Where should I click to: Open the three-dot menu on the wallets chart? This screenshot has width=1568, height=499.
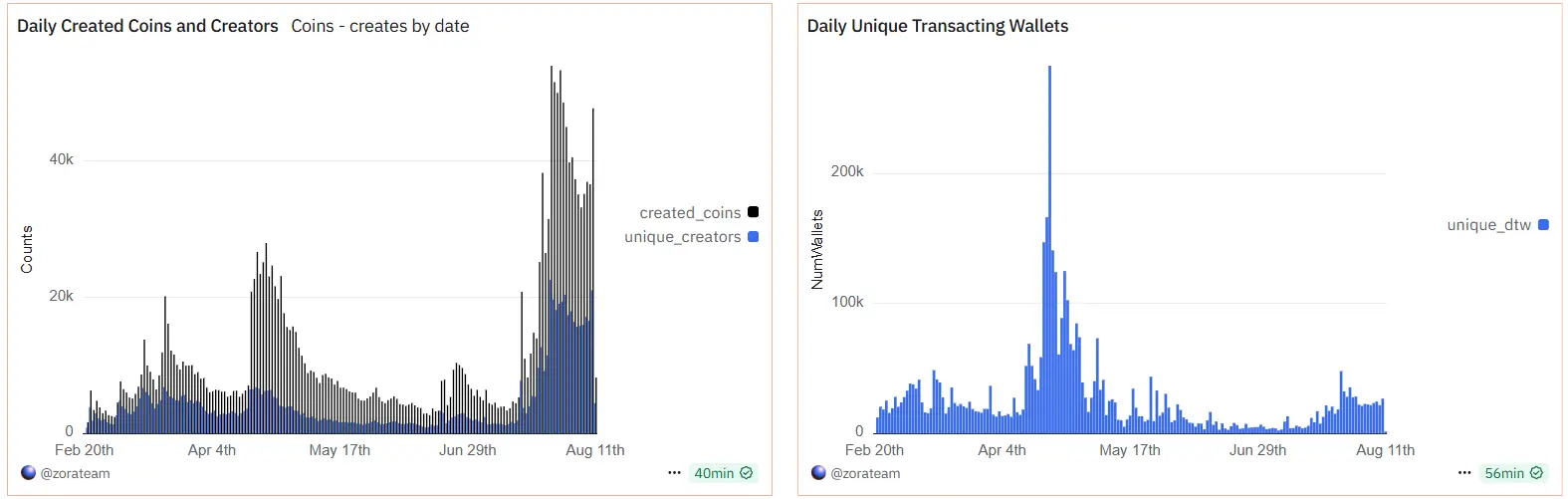(x=1463, y=473)
